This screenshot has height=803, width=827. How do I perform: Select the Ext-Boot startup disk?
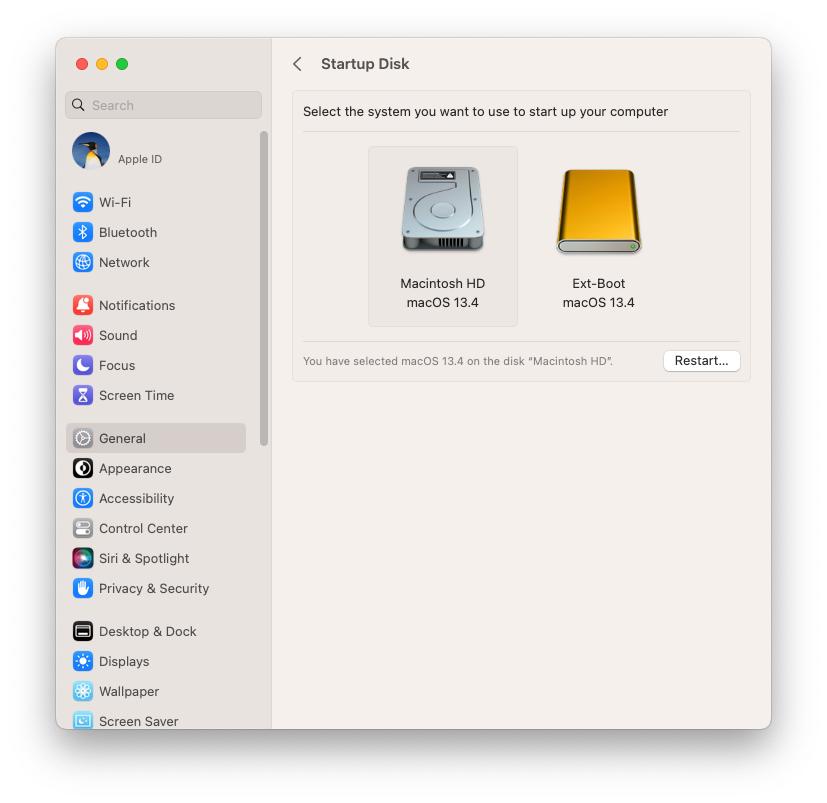[x=597, y=236]
